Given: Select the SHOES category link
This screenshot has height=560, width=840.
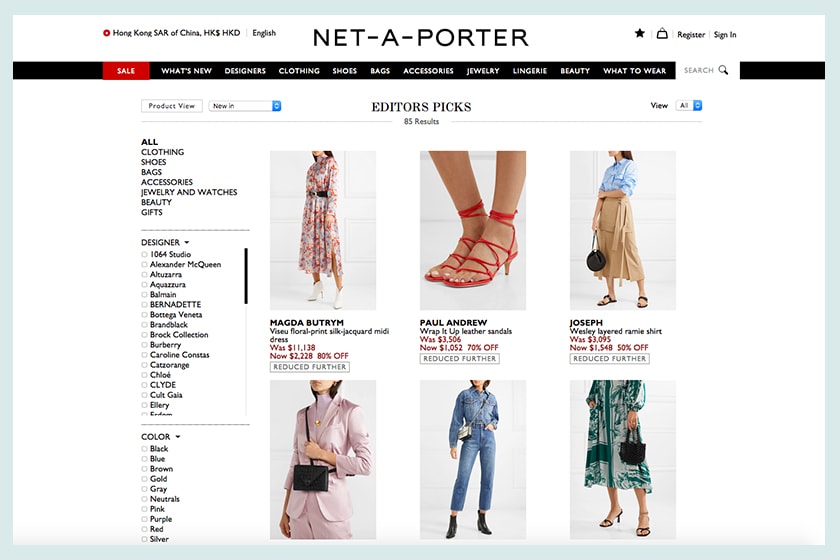Looking at the screenshot, I should pos(154,162).
